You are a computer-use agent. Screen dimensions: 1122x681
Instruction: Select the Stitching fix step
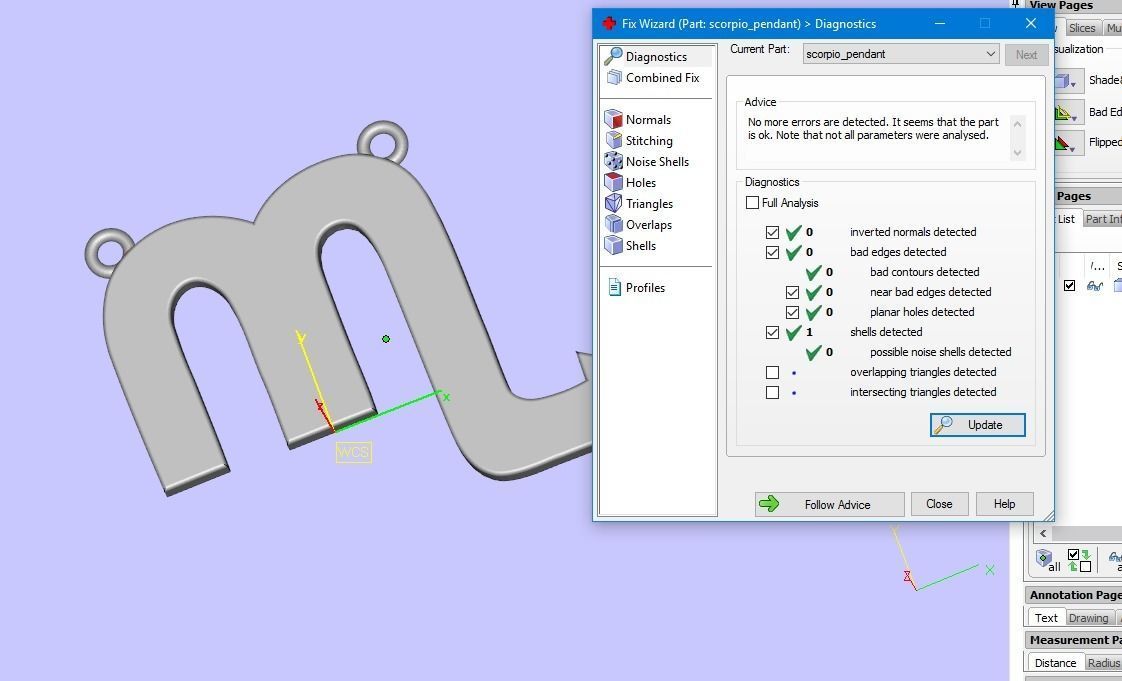639,140
